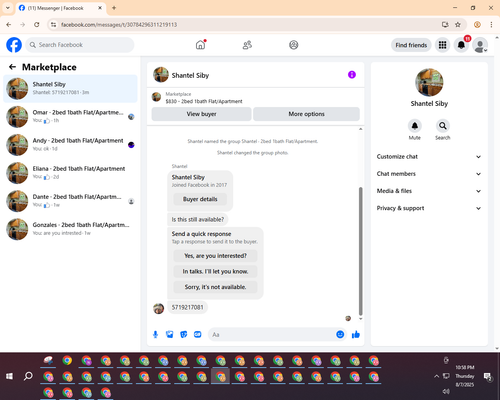
Task: Open the taskbar clock and date
Action: [x=465, y=376]
